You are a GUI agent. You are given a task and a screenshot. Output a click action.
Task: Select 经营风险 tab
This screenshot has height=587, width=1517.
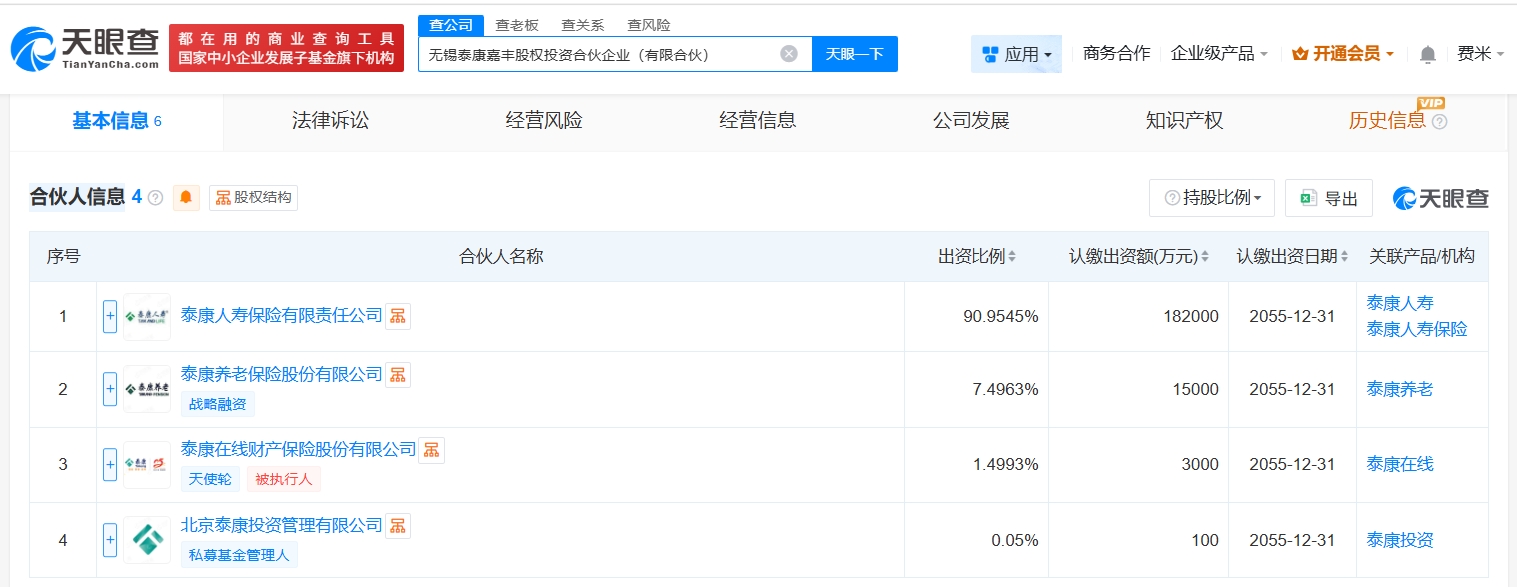point(544,121)
